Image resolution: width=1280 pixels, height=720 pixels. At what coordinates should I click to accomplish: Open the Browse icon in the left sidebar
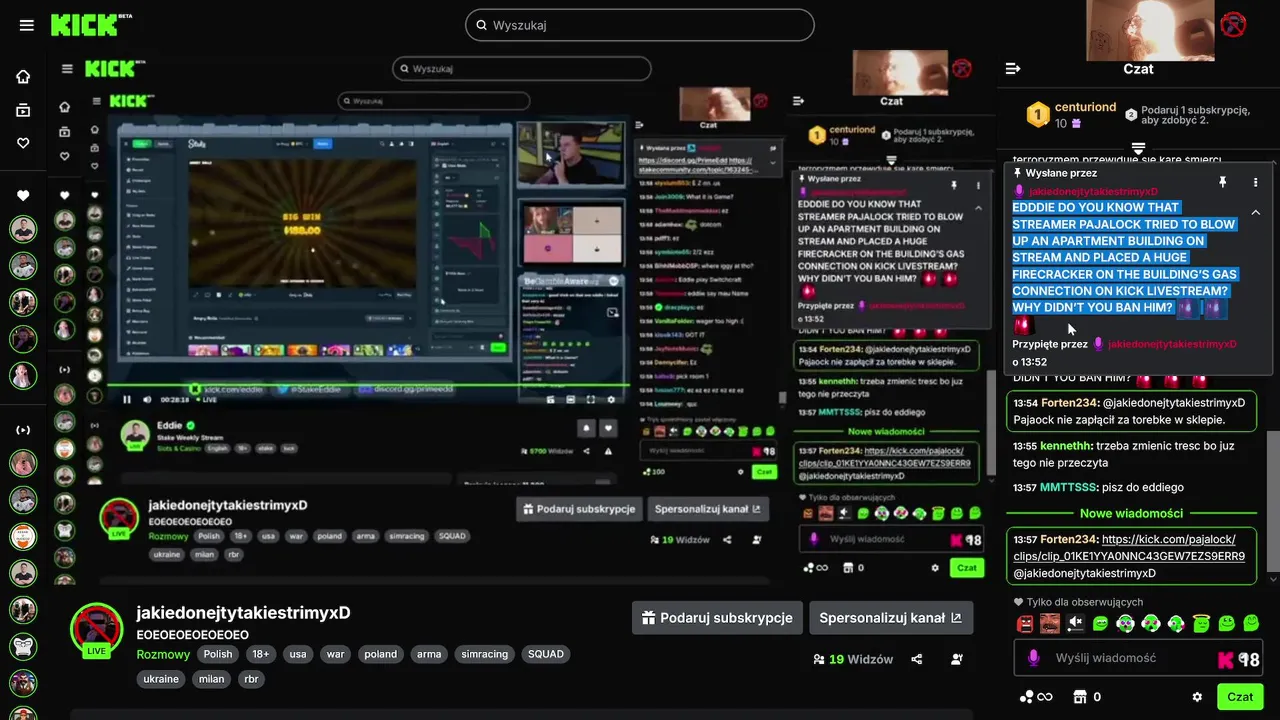tap(23, 110)
